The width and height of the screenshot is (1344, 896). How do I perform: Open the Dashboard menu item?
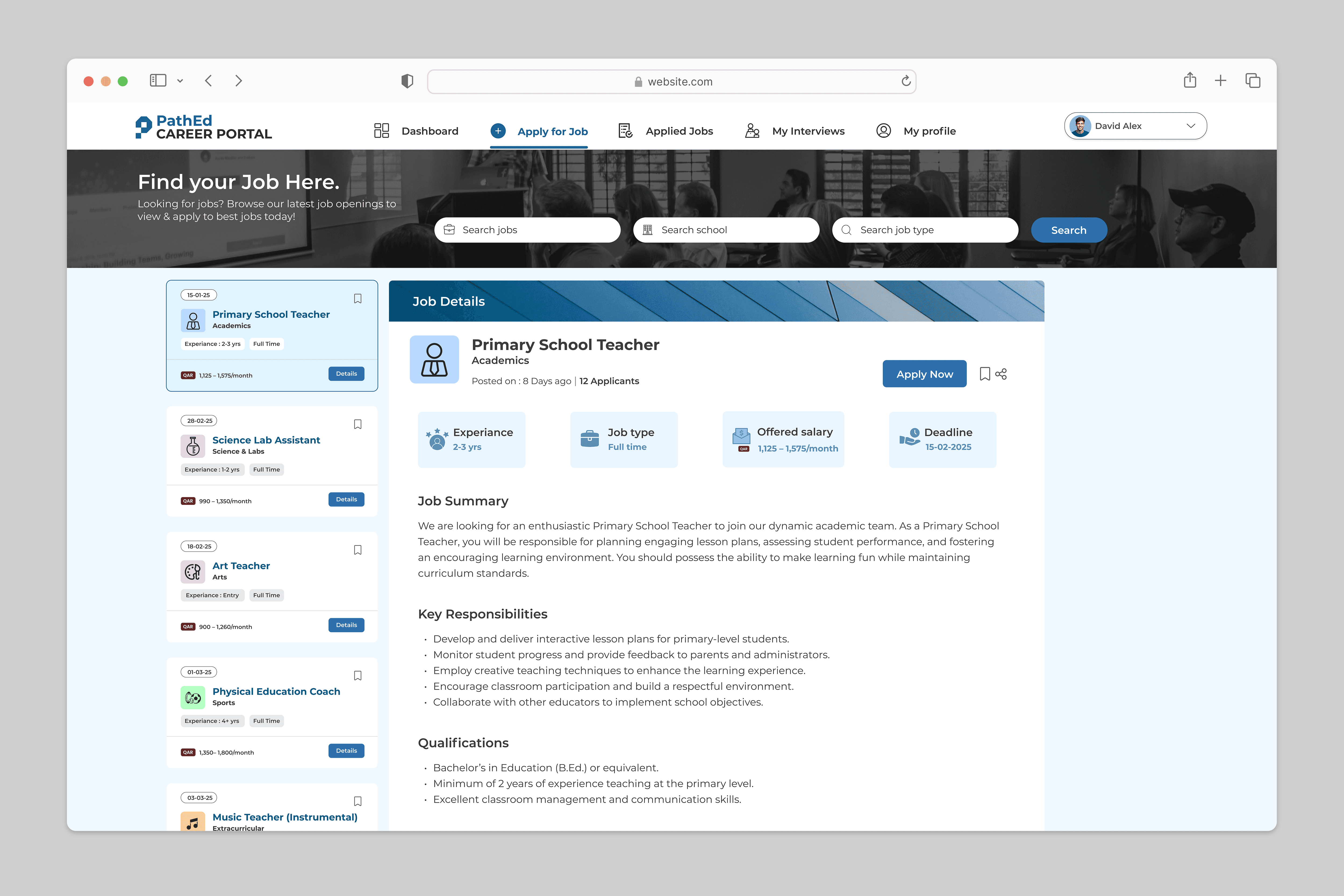[x=430, y=131]
